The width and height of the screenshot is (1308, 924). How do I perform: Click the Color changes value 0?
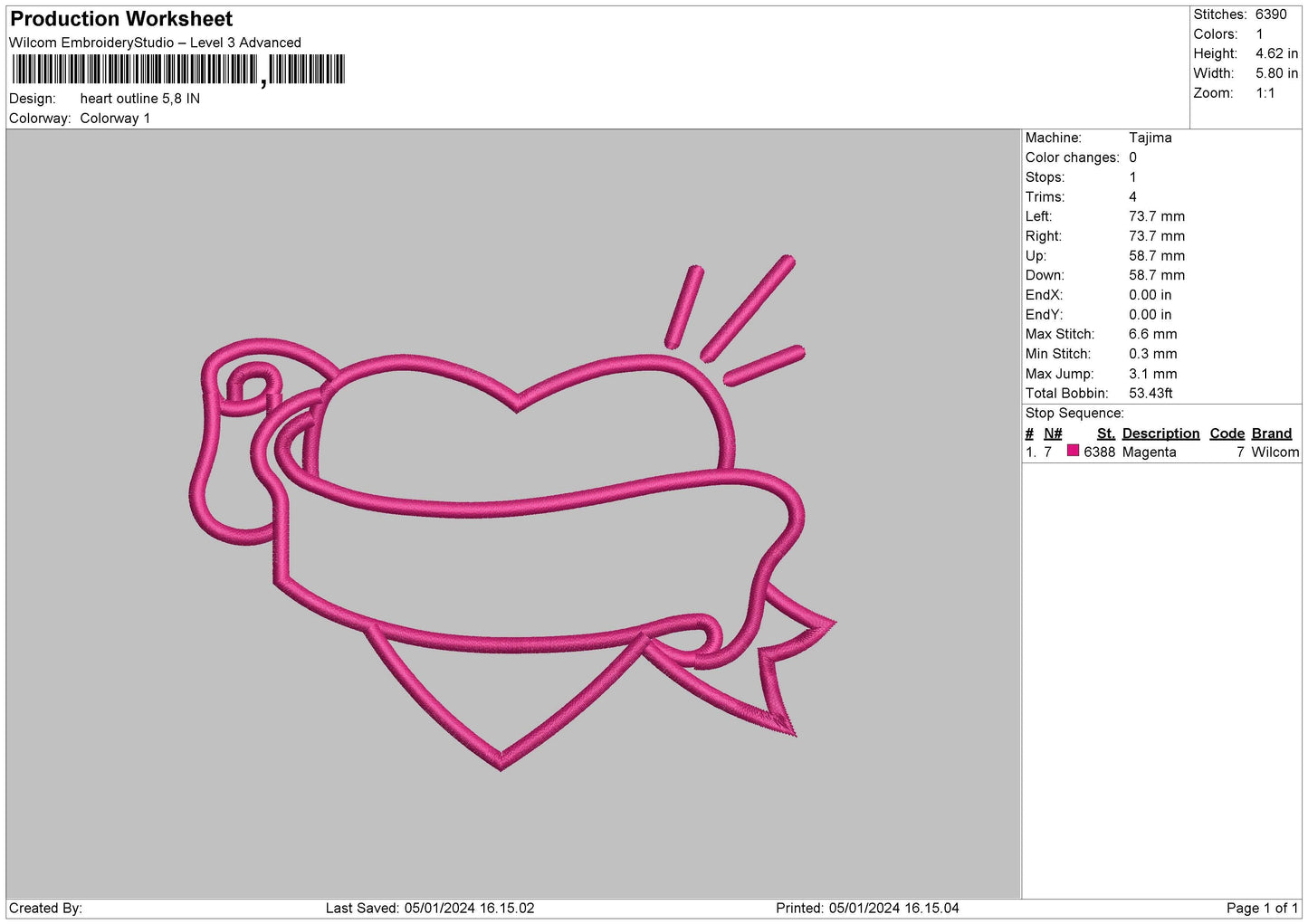coord(1132,157)
